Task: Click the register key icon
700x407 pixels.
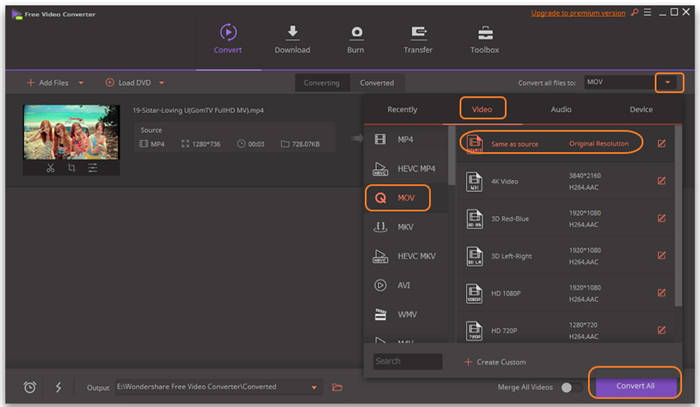Action: [634, 12]
